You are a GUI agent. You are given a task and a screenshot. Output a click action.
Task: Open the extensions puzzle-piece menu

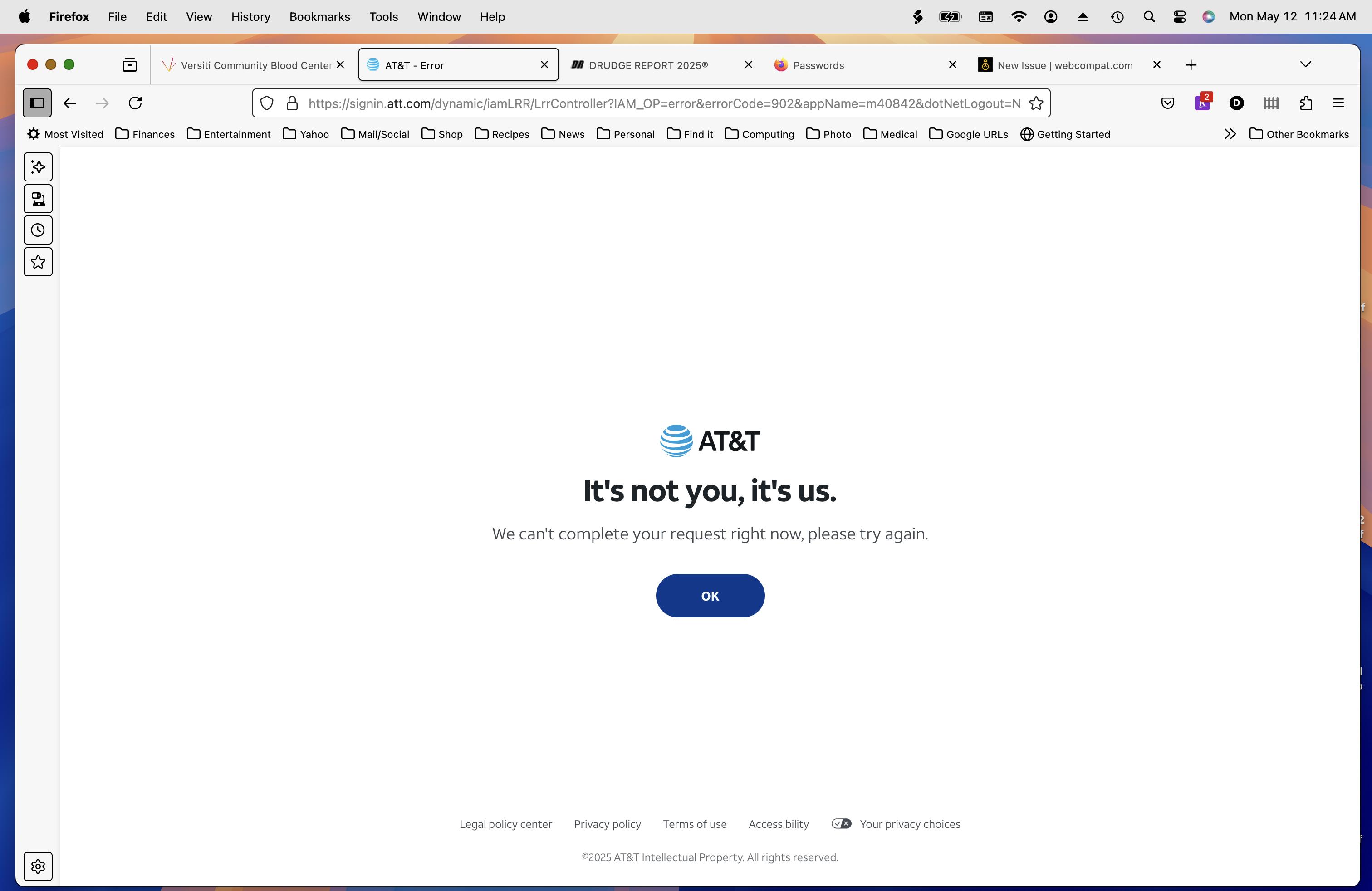tap(1306, 103)
